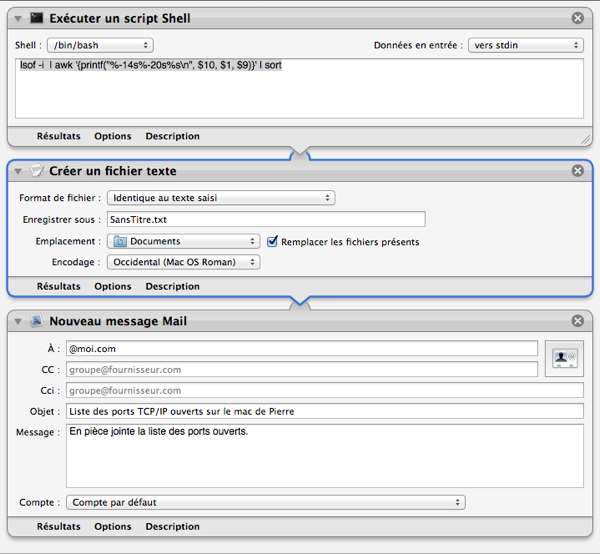
Task: Remove the Créer un fichier texte action
Action: click(578, 171)
